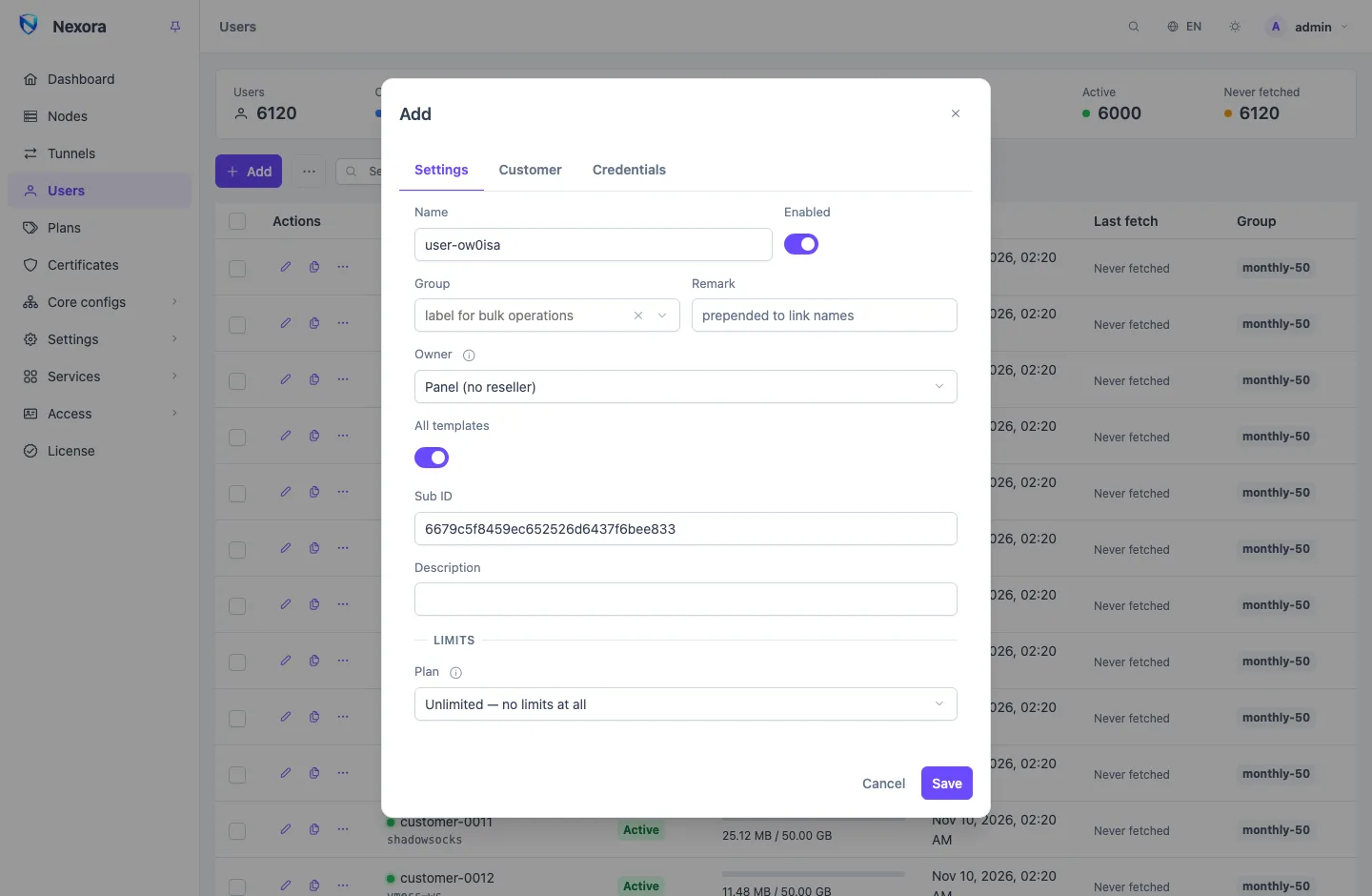The image size is (1372, 896).
Task: Click the info icon next to Owner
Action: (469, 356)
